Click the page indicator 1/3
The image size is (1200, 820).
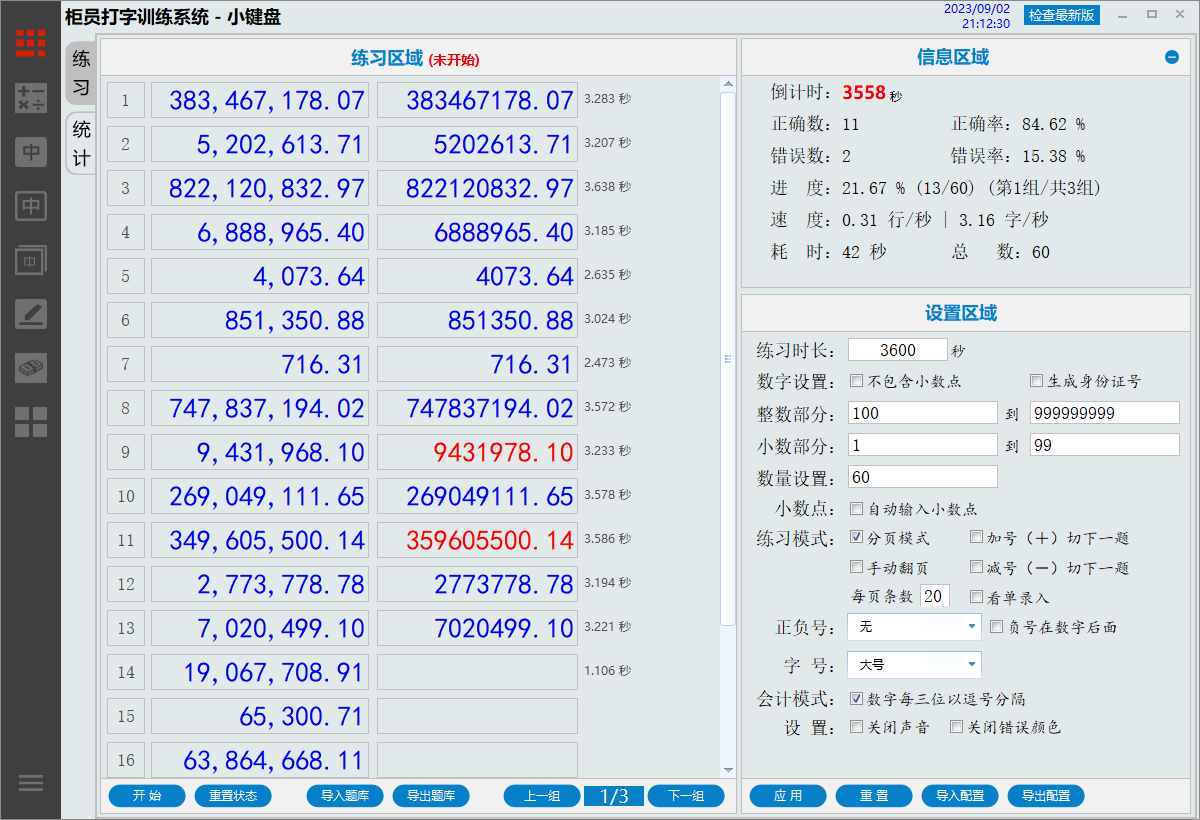(614, 796)
